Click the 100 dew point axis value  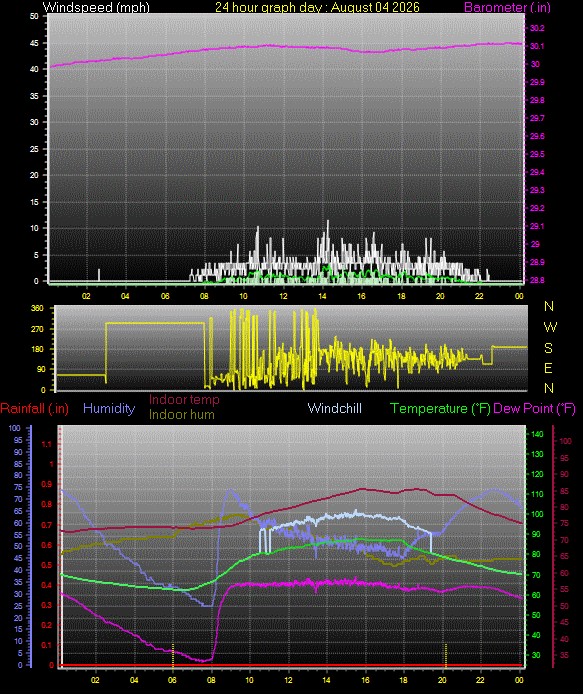pyautogui.click(x=565, y=441)
